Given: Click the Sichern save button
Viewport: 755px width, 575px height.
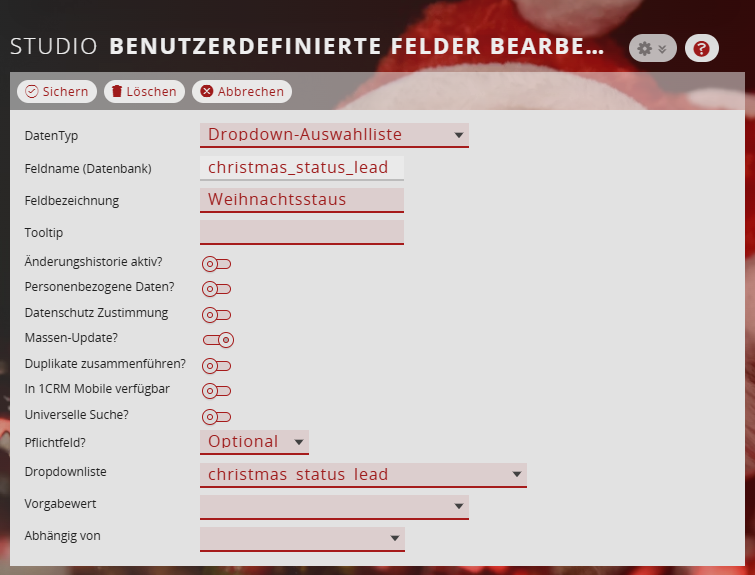Looking at the screenshot, I should (x=57, y=91).
